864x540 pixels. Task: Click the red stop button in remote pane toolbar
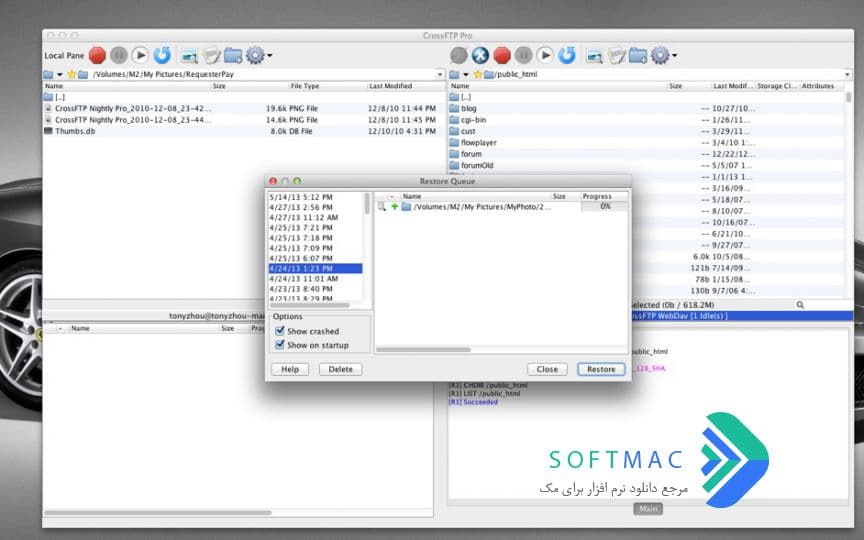[x=501, y=55]
